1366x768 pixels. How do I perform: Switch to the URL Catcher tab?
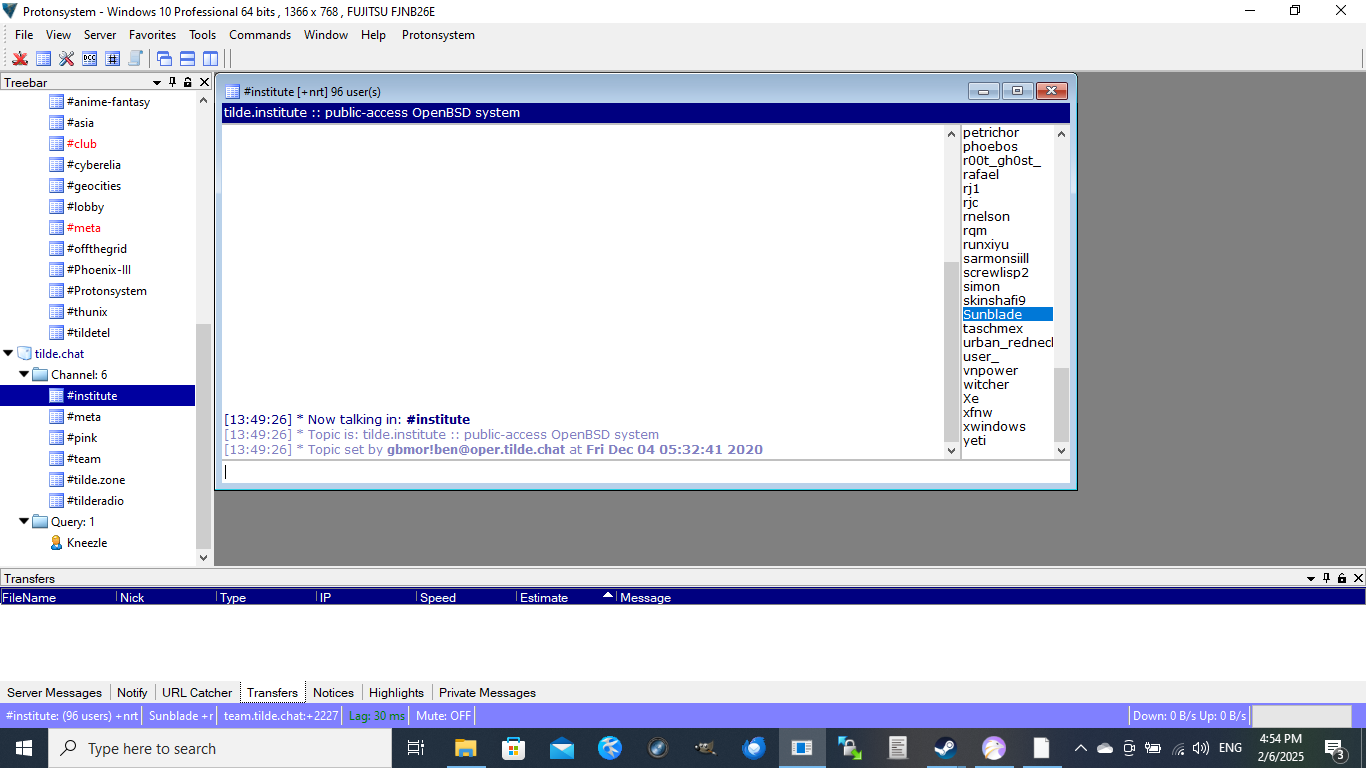pos(197,692)
